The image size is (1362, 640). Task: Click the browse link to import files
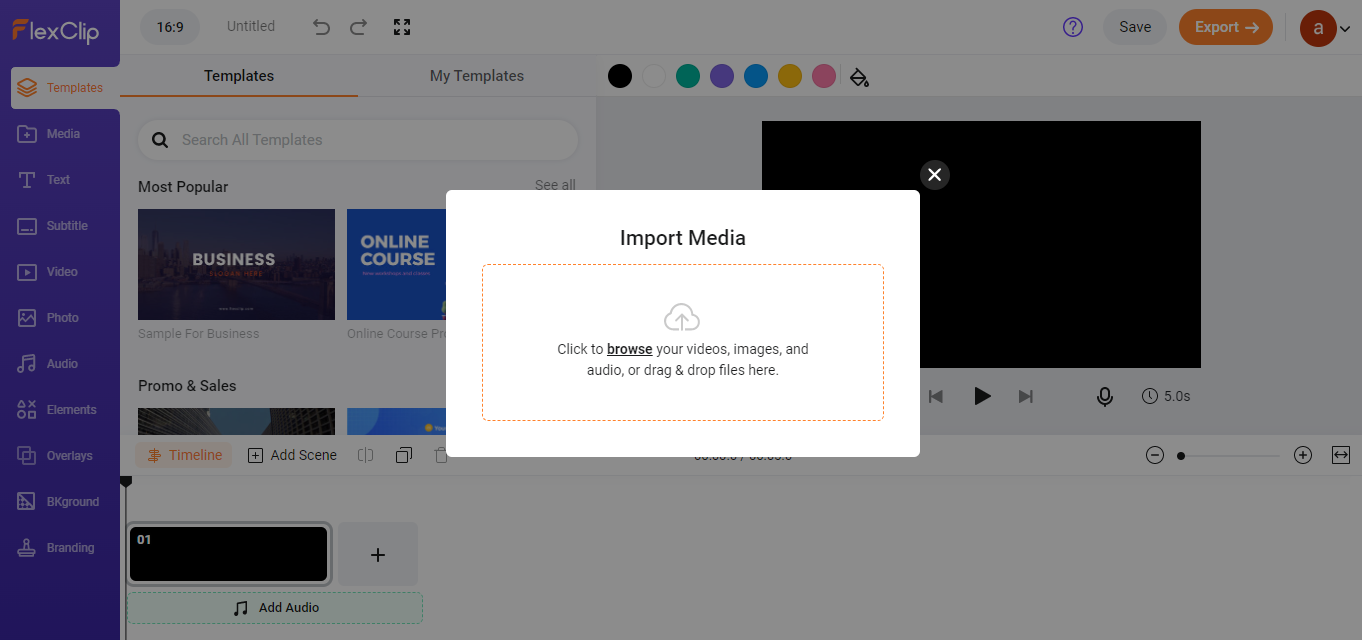[x=629, y=349]
